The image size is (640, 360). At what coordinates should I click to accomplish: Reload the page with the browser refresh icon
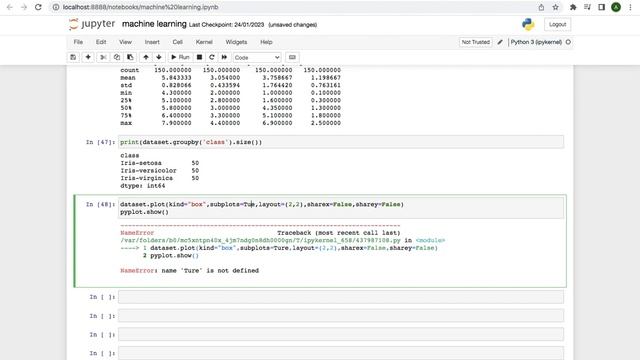(x=38, y=7)
